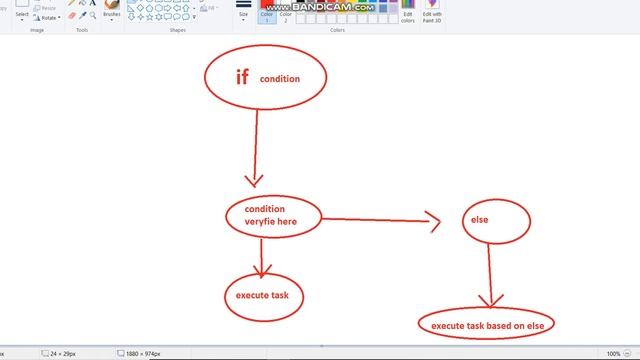The height and width of the screenshot is (360, 640).
Task: Select the Fill with color bucket
Action: tap(82, 3)
